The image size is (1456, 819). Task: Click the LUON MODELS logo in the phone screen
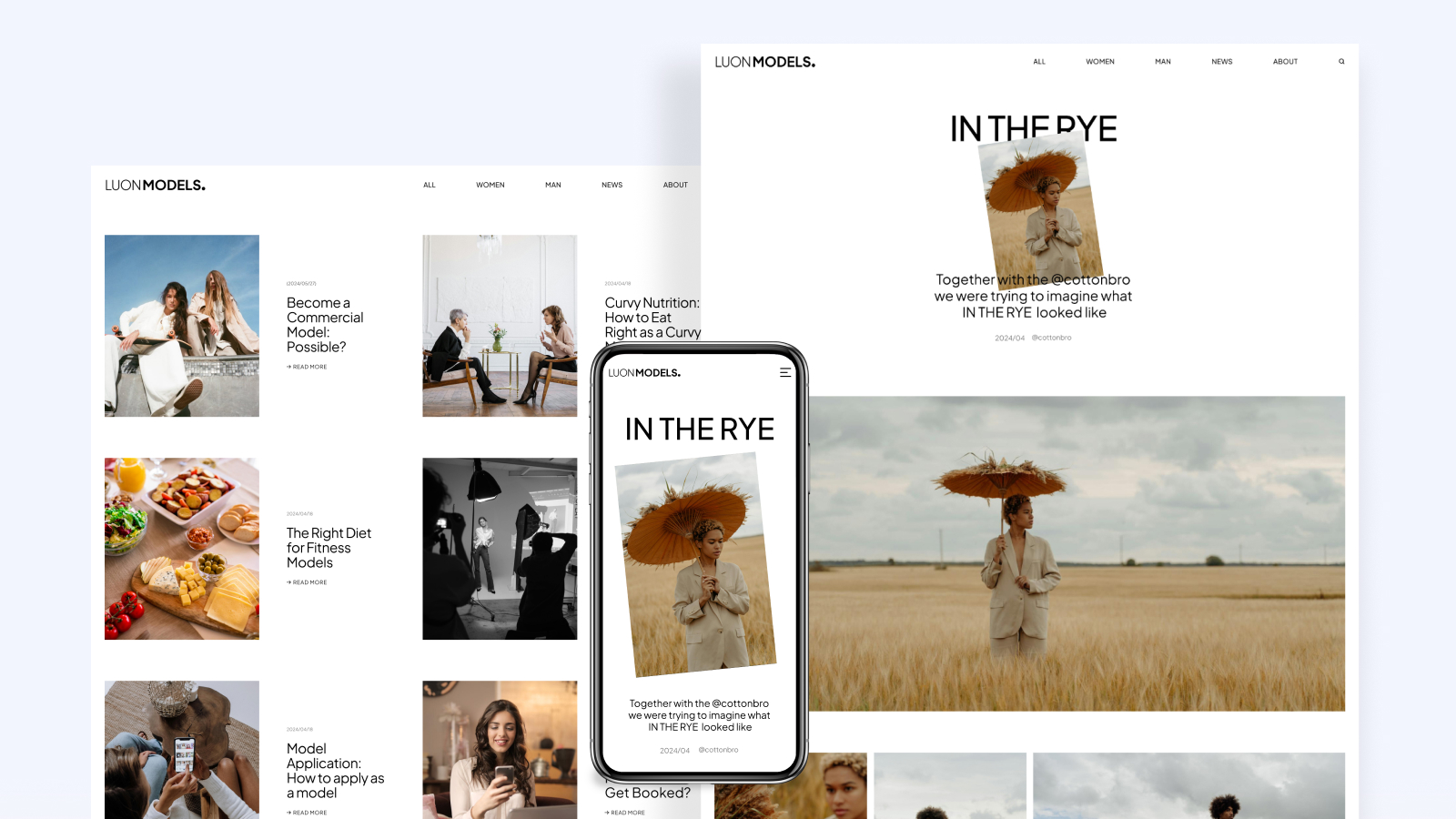644,373
